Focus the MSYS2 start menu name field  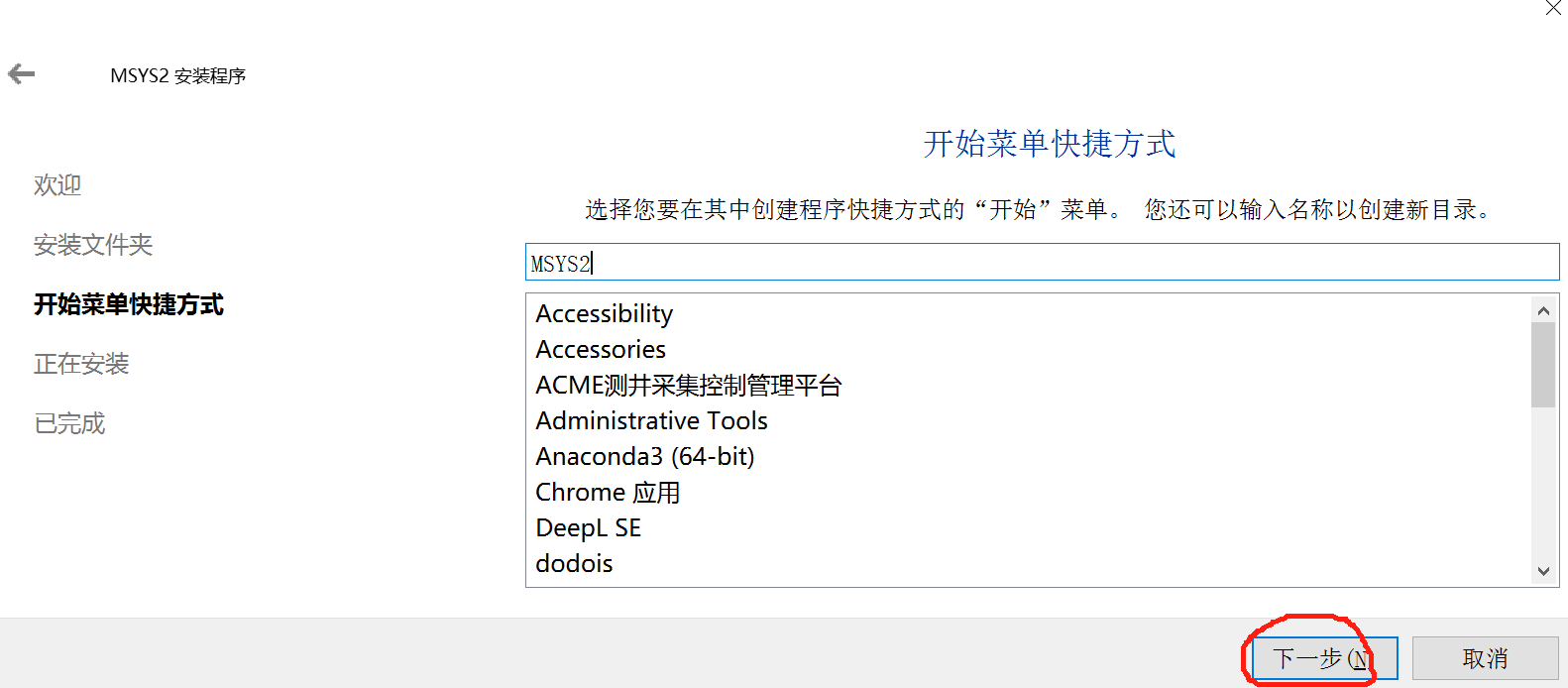point(1042,263)
